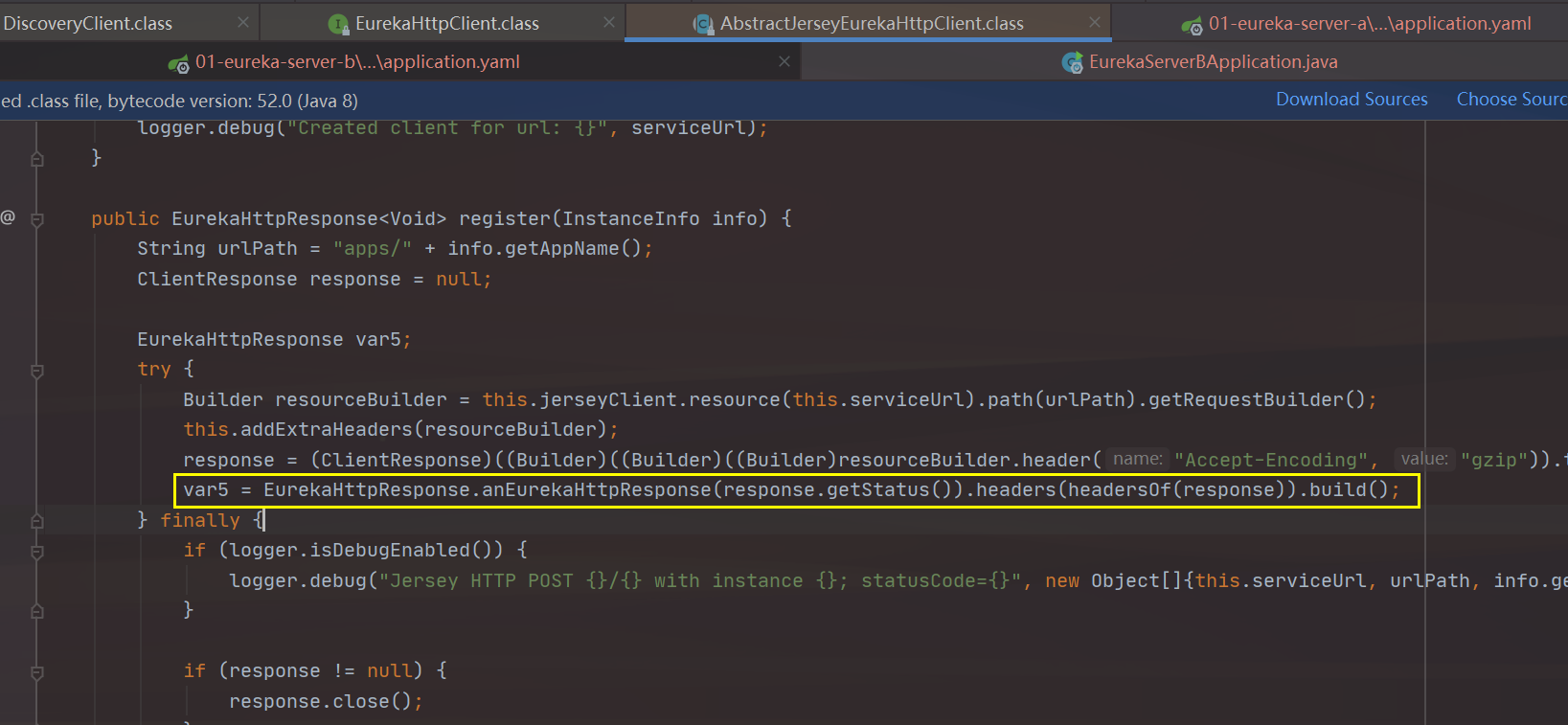Viewport: 1568px width, 725px height.
Task: Click the 'response != null' condition
Action: point(320,670)
